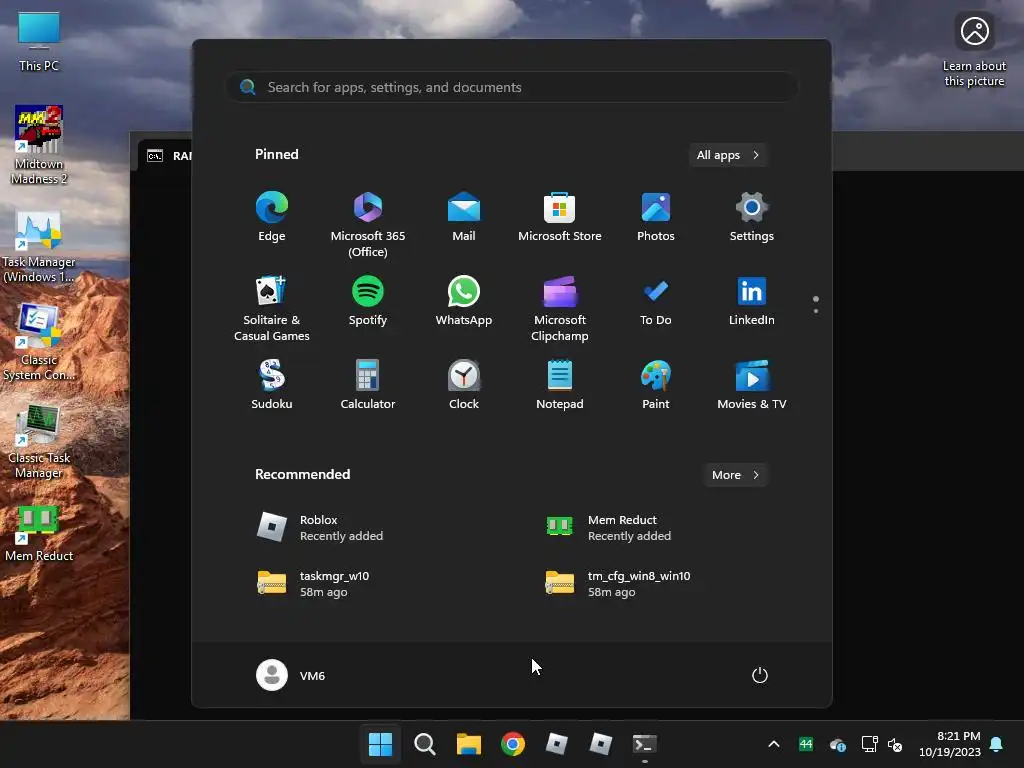Open the Mail app
Screen dimensions: 1024x768
point(464,217)
